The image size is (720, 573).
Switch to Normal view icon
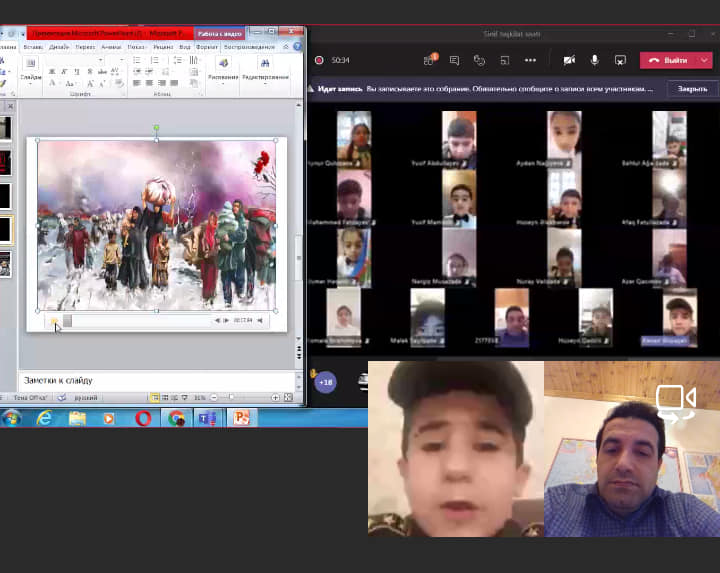click(x=155, y=398)
